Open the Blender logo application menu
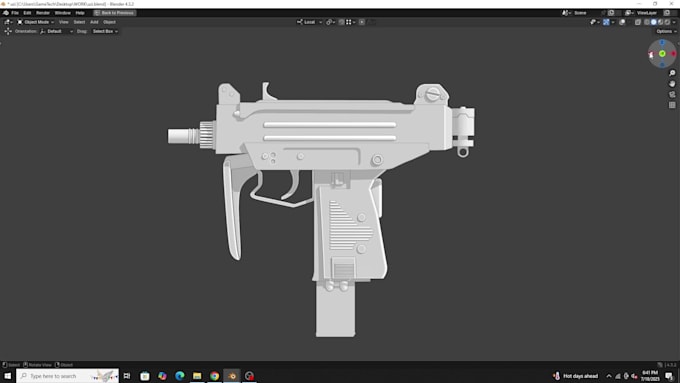This screenshot has width=680, height=383. [6, 13]
